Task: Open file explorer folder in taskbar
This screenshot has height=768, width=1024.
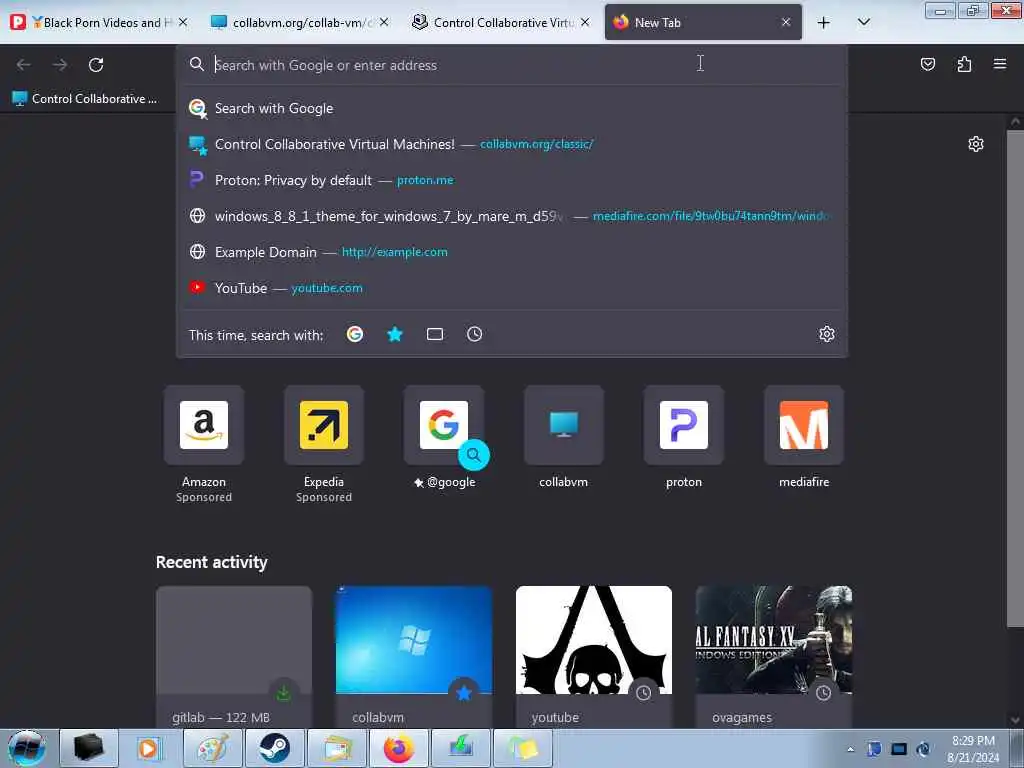Action: (x=336, y=748)
